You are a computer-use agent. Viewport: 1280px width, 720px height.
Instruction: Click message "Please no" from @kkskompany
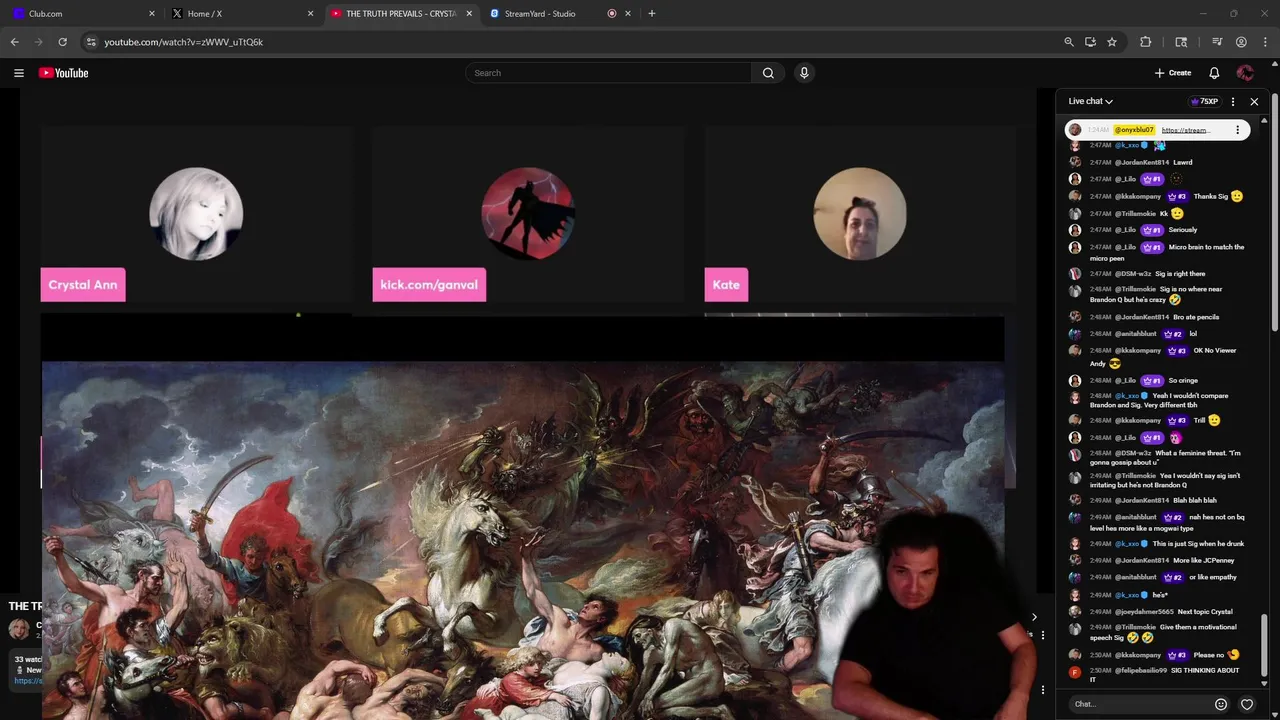coord(1209,655)
